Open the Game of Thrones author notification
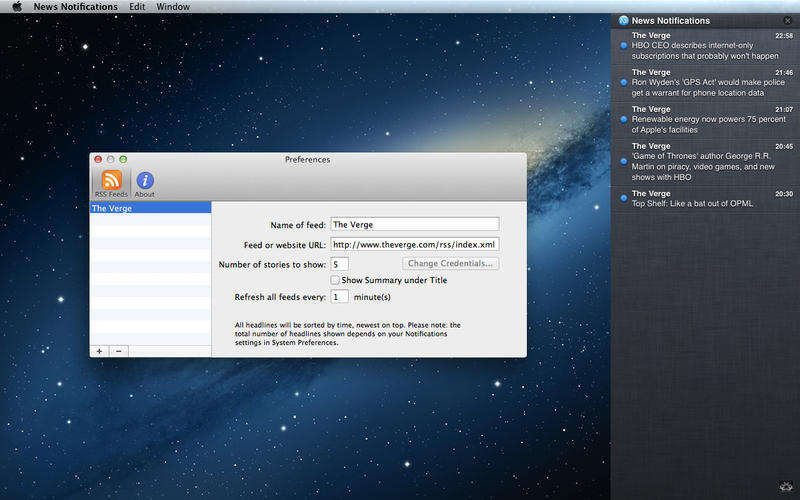 click(x=705, y=162)
